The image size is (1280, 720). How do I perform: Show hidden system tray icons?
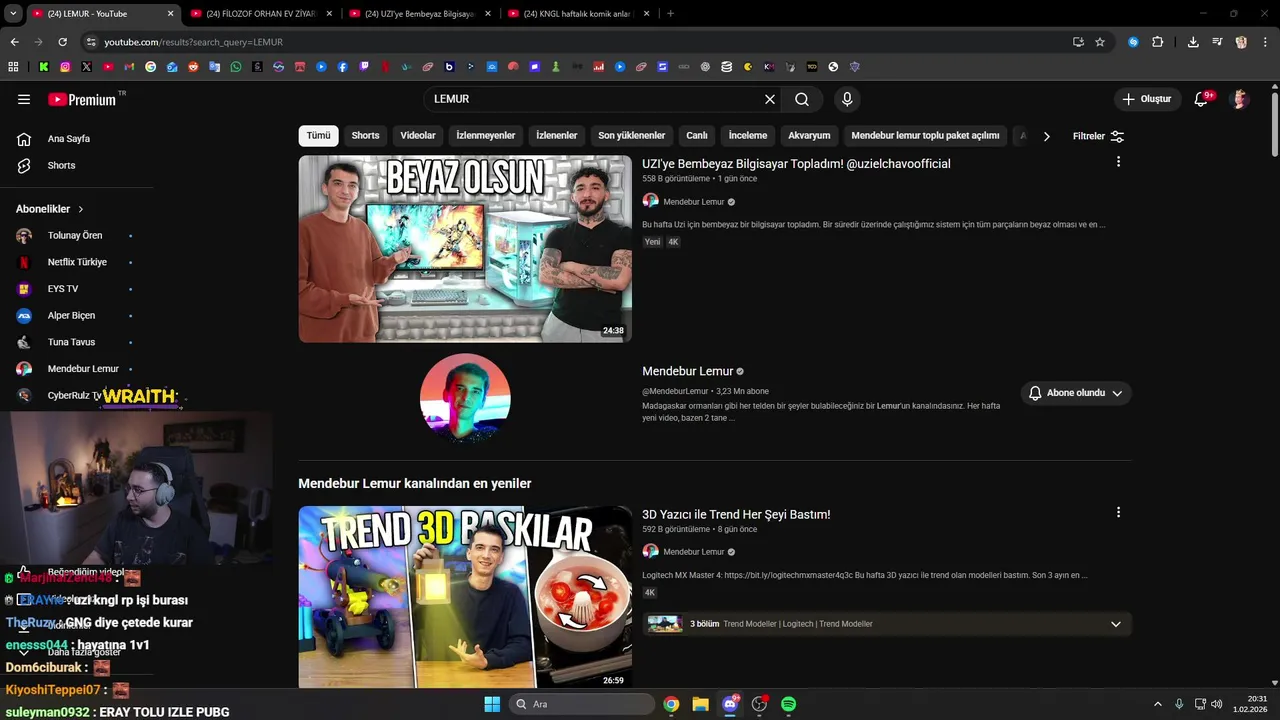[x=1158, y=704]
